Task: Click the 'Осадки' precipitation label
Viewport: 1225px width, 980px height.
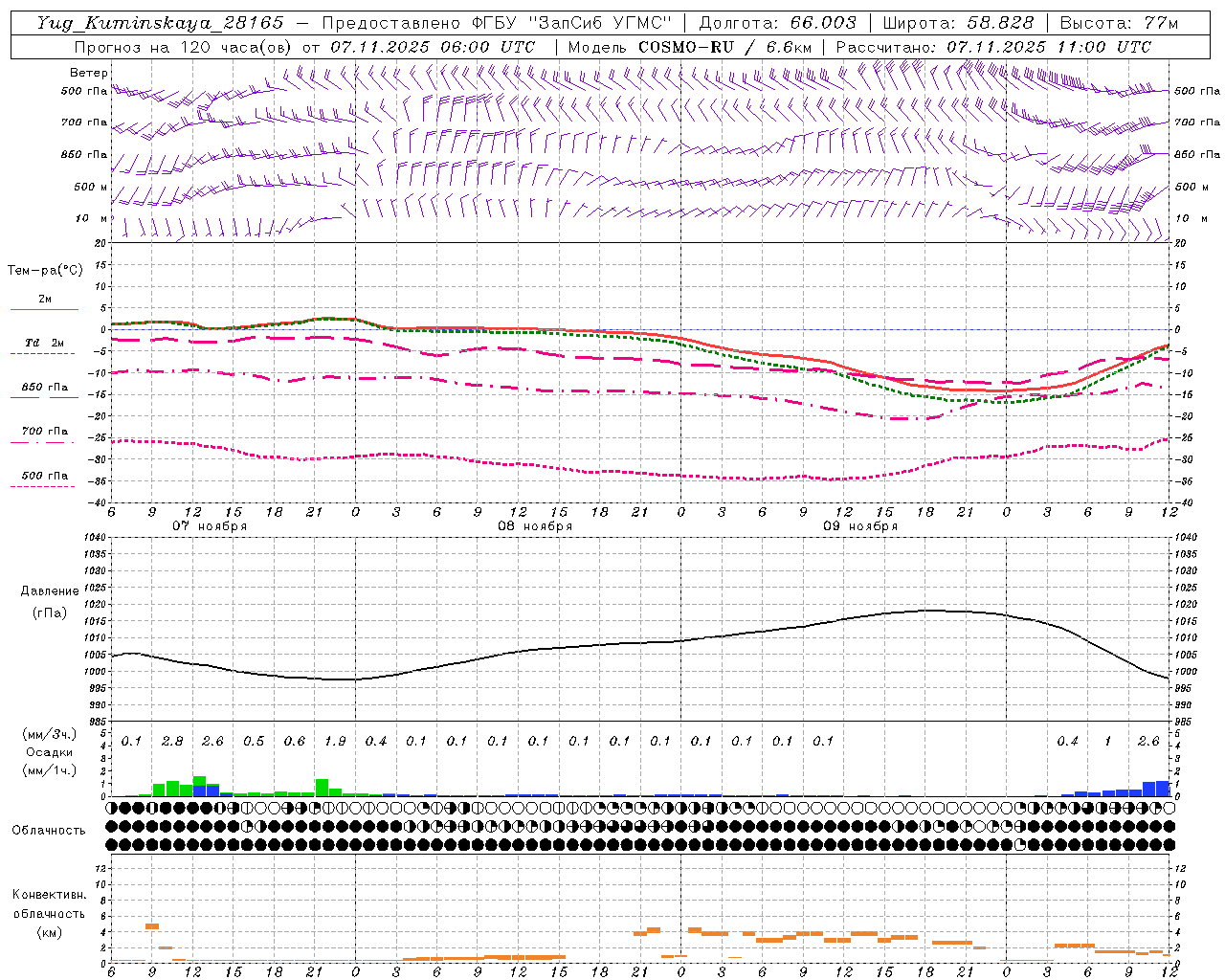Action: click(50, 752)
